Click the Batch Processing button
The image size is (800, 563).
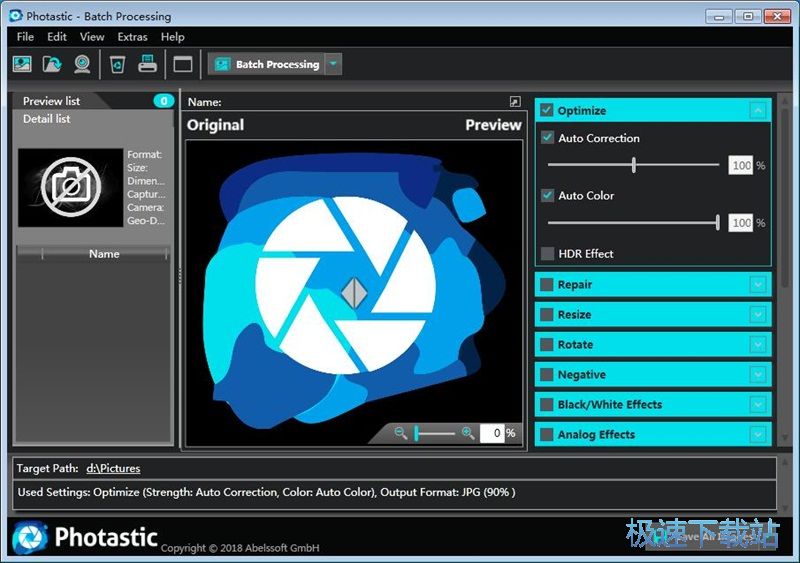266,64
